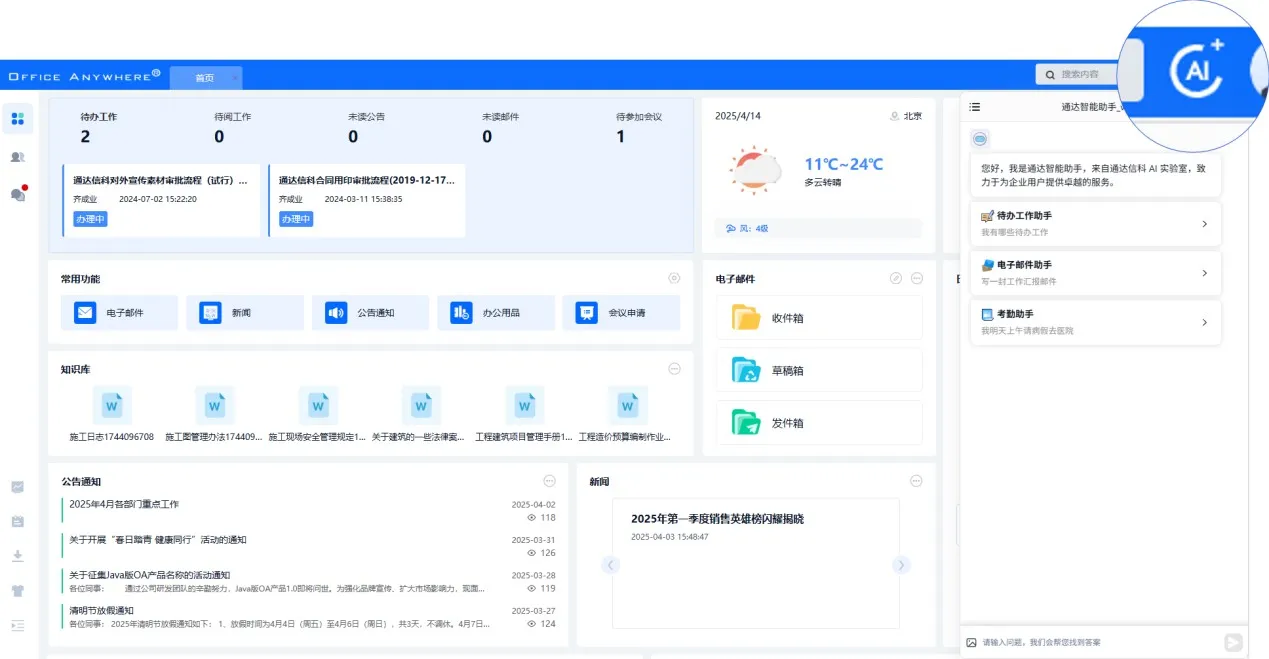
Task: Switch to the 首页 tab
Action: click(205, 77)
